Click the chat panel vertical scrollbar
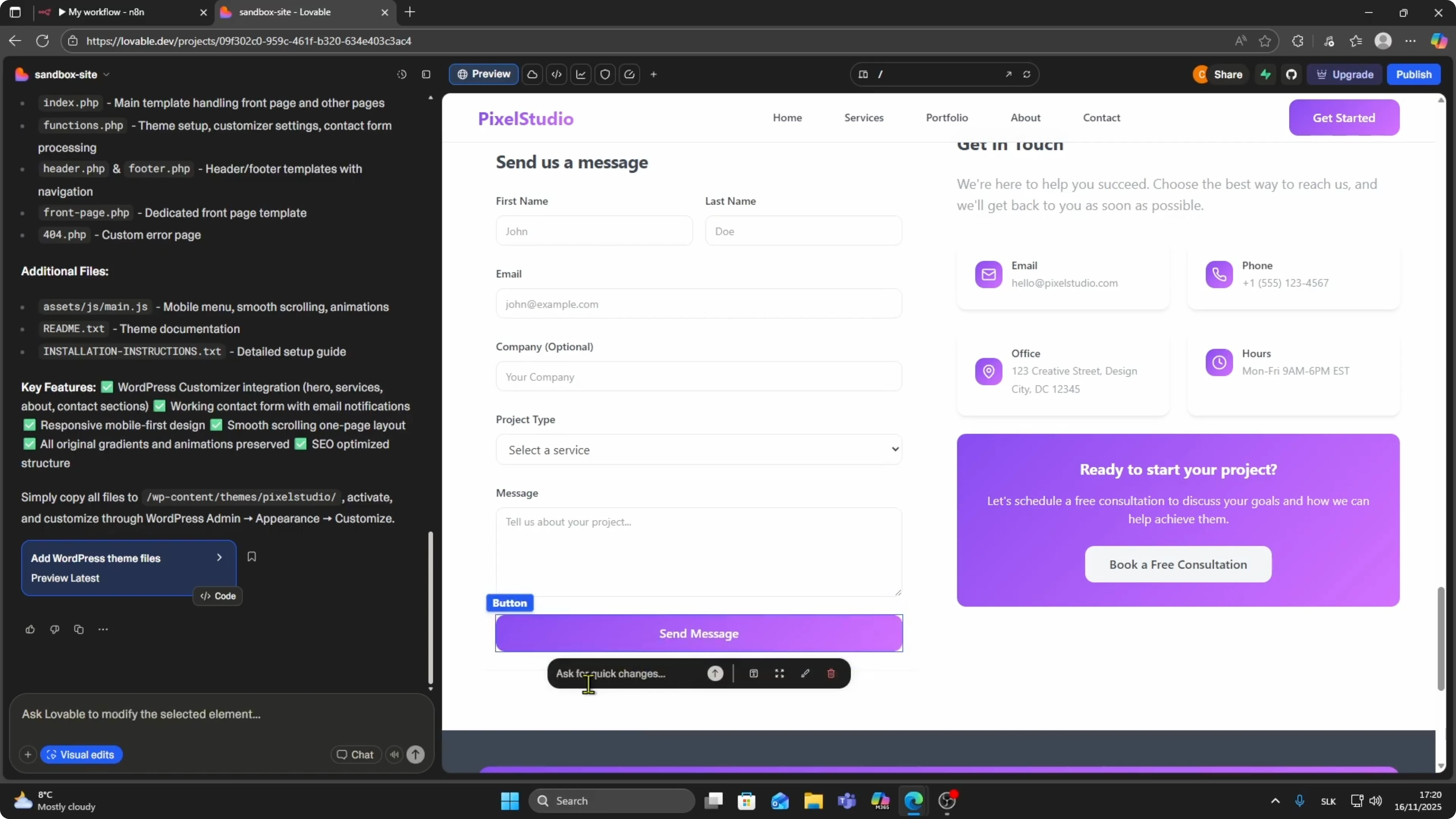1456x819 pixels. tap(431, 608)
